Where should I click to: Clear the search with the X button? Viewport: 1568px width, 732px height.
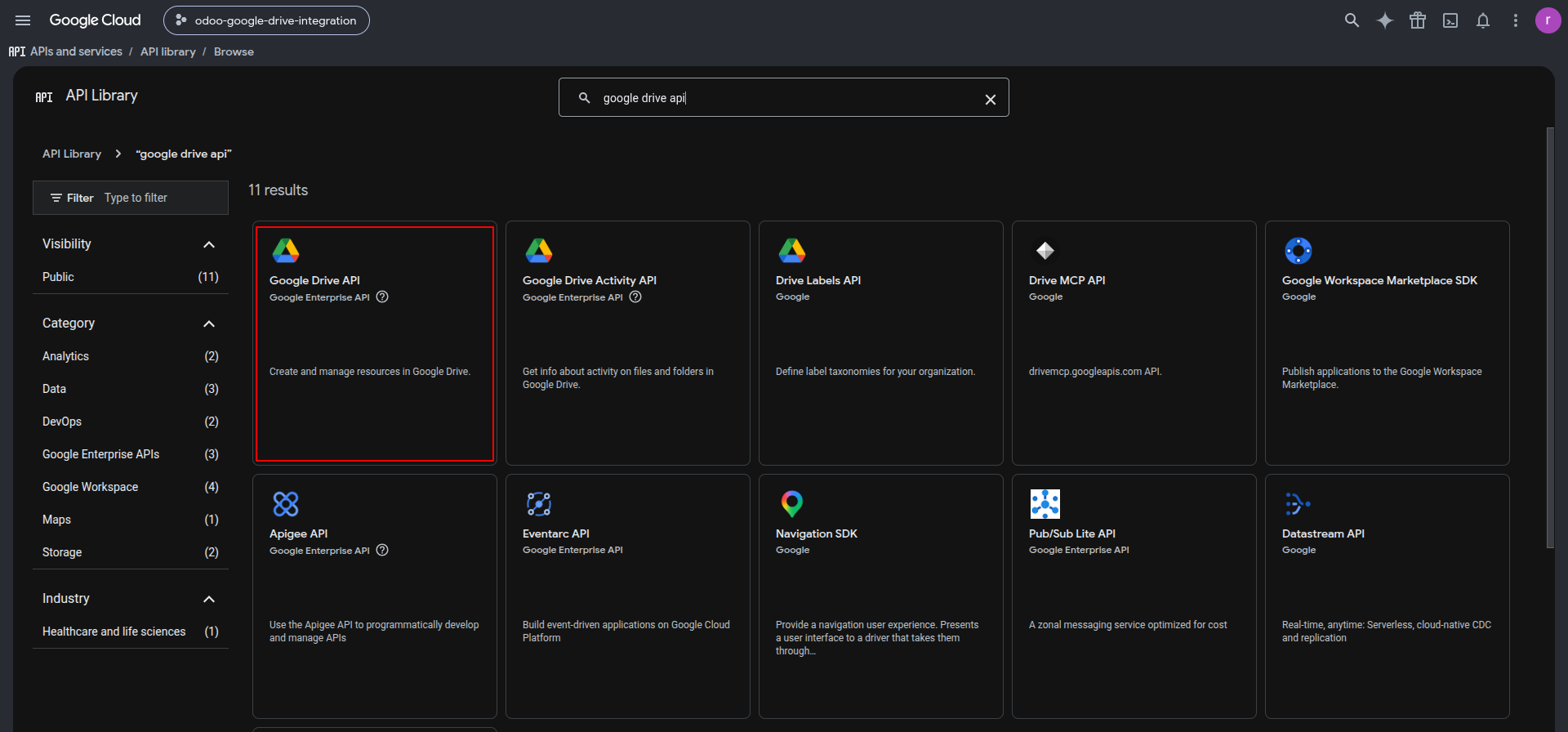[x=990, y=99]
